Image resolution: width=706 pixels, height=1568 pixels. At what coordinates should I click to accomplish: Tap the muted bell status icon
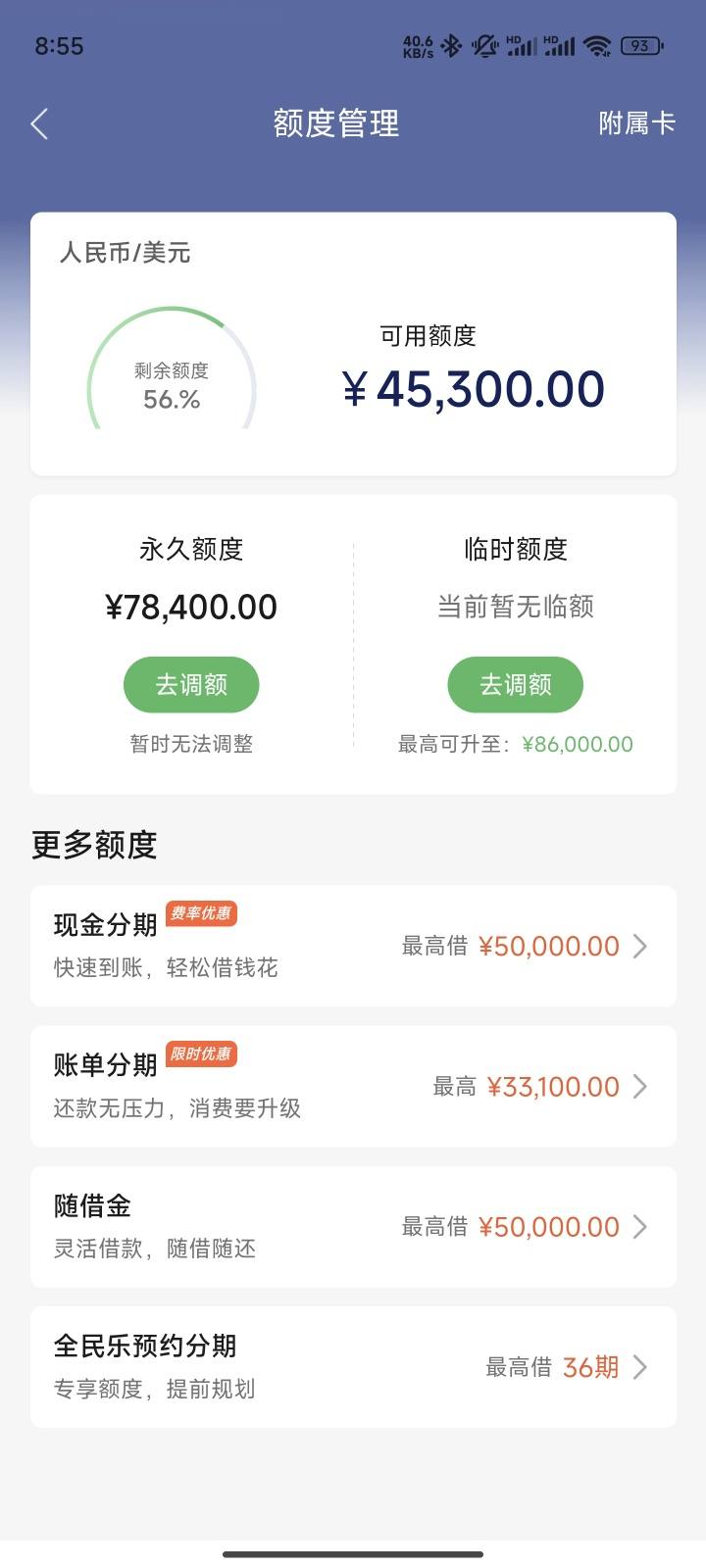click(x=484, y=45)
